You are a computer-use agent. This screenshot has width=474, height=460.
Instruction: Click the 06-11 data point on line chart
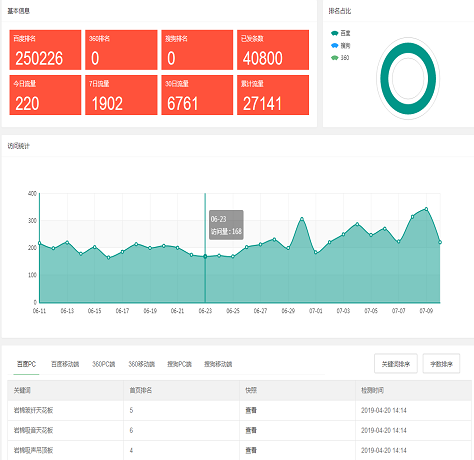tap(40, 243)
